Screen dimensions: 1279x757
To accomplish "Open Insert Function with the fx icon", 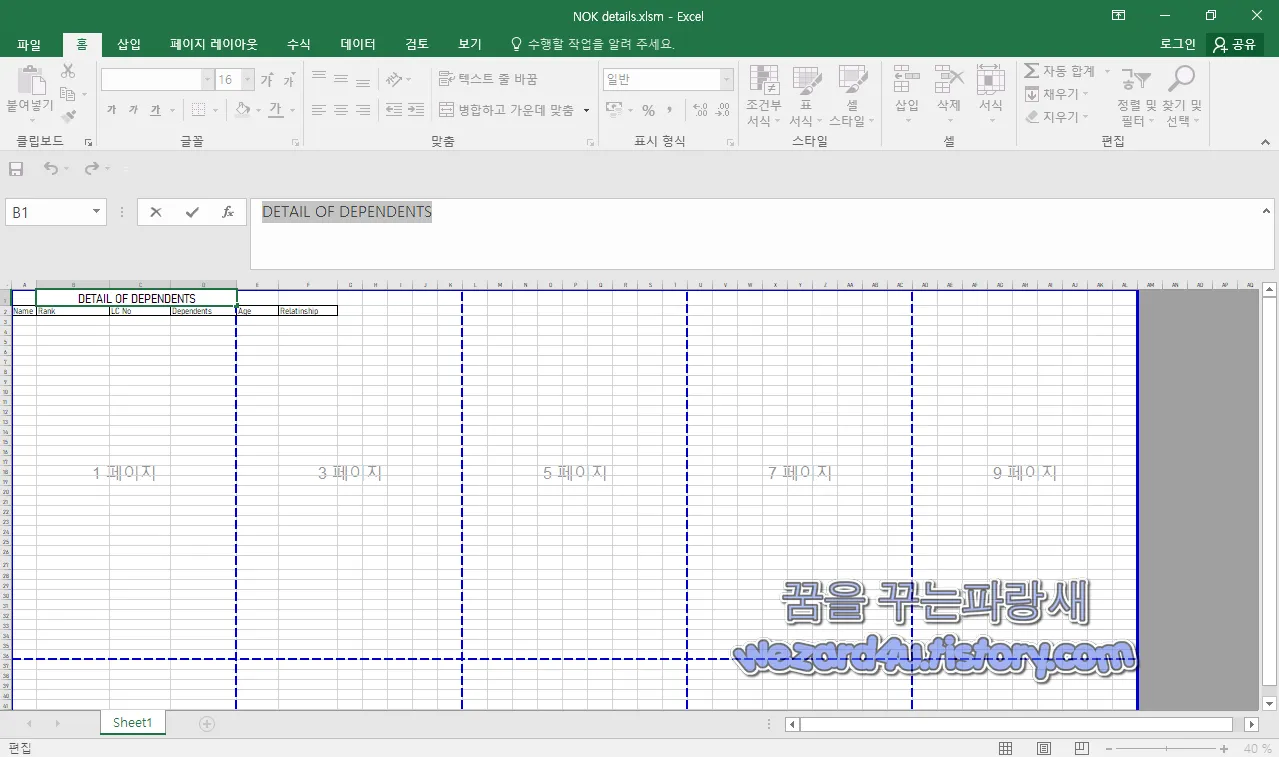I will [228, 212].
